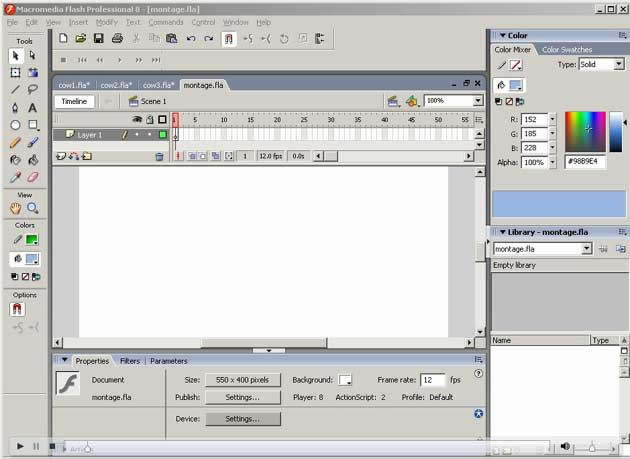
Task: Select the Oval tool
Action: [x=16, y=125]
